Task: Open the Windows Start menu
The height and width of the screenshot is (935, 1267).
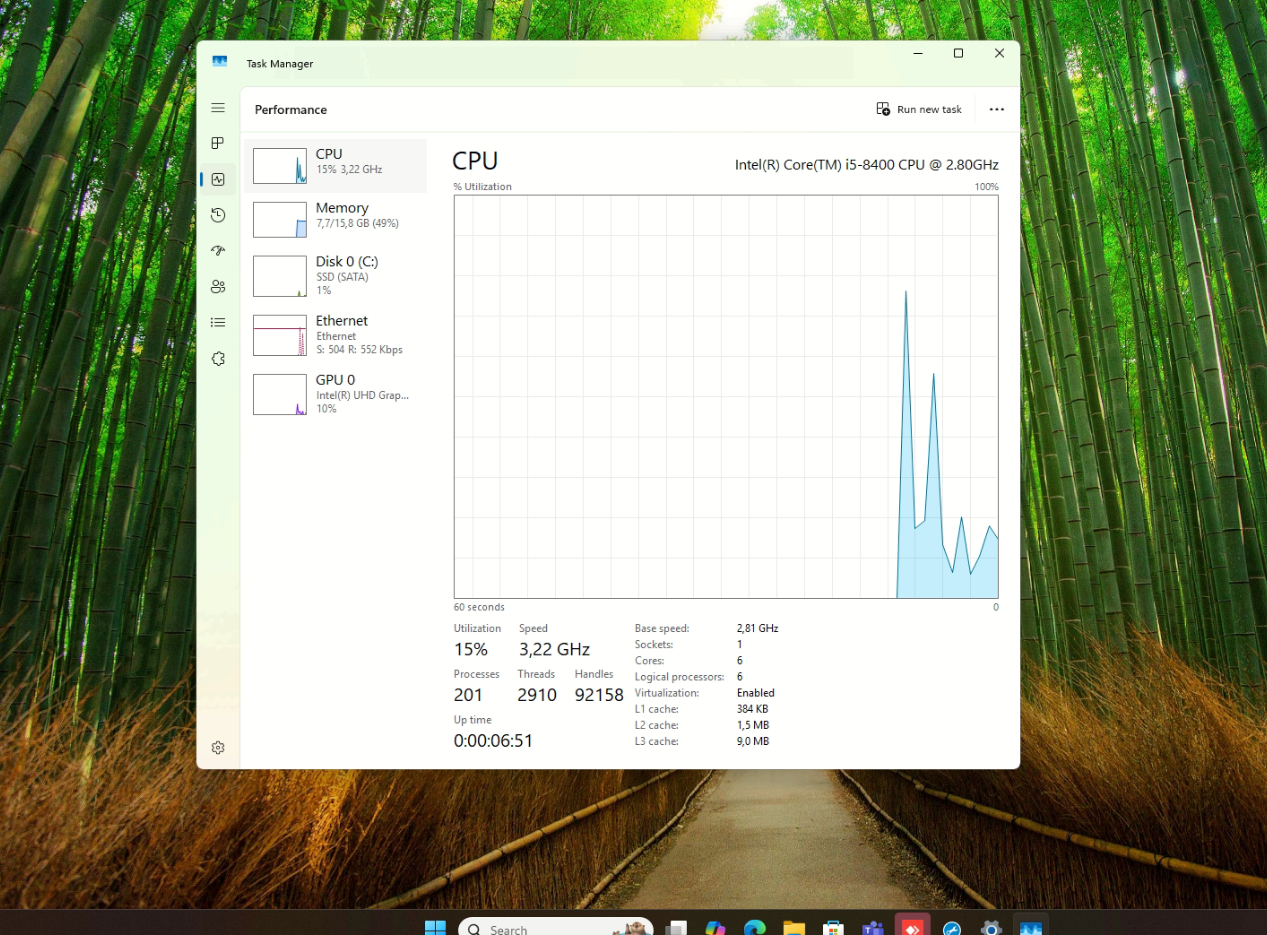Action: tap(435, 928)
